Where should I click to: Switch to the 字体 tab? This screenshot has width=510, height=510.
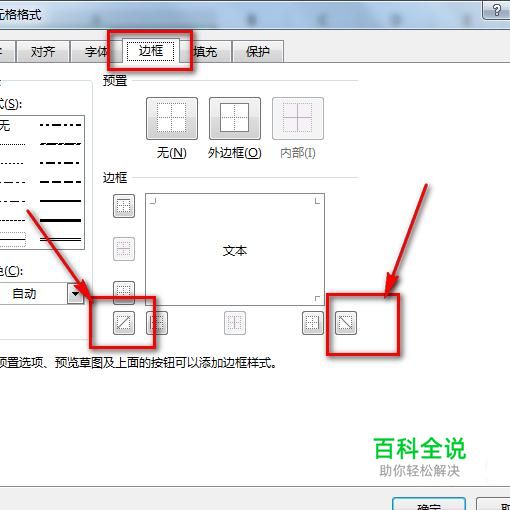[96, 51]
